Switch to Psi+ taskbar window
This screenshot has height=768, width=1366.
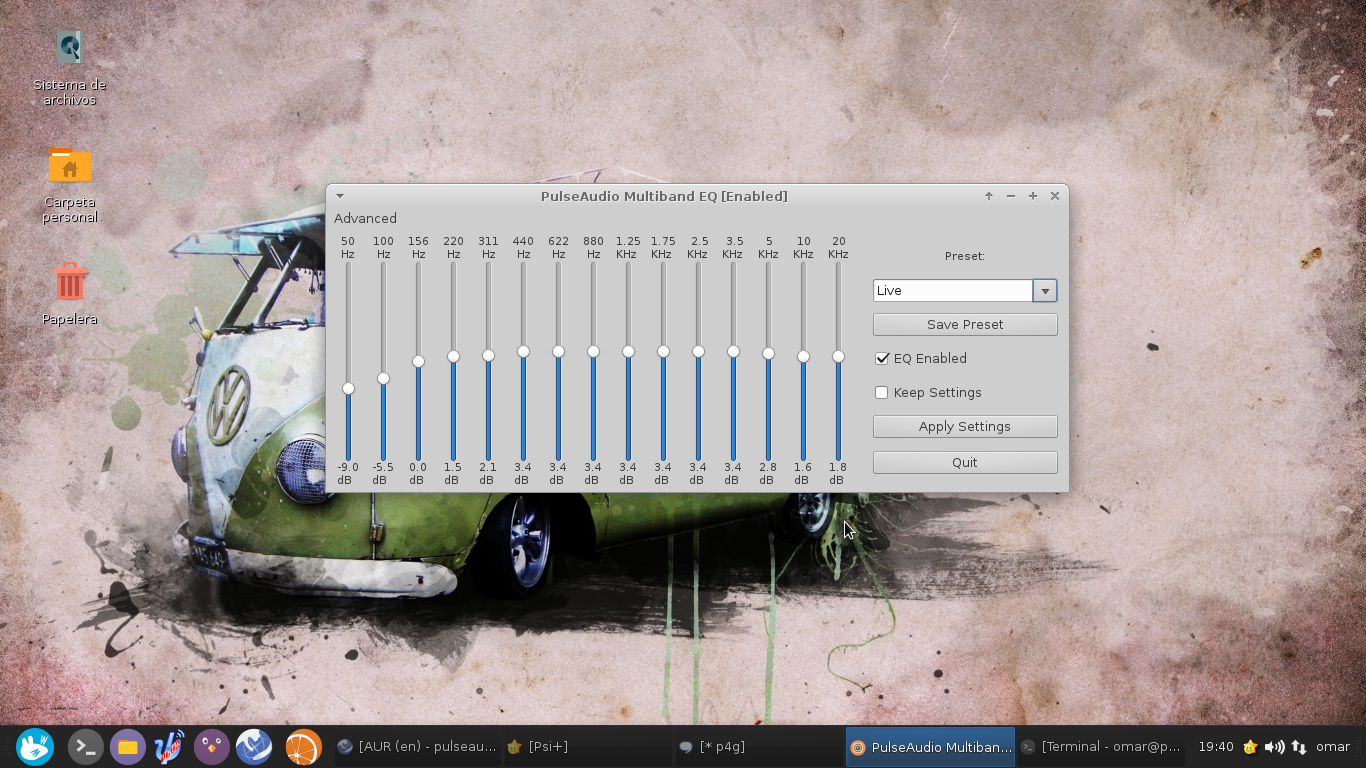click(587, 747)
